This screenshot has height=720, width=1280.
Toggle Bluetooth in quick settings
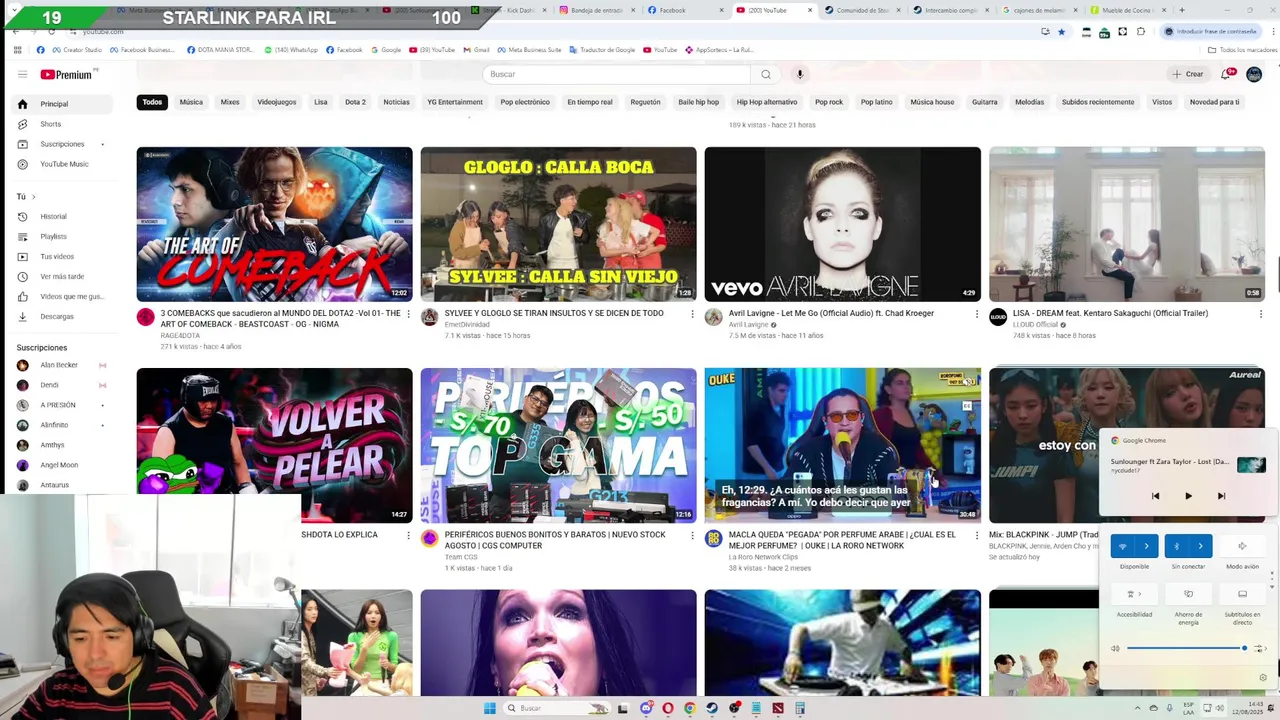coord(1176,546)
